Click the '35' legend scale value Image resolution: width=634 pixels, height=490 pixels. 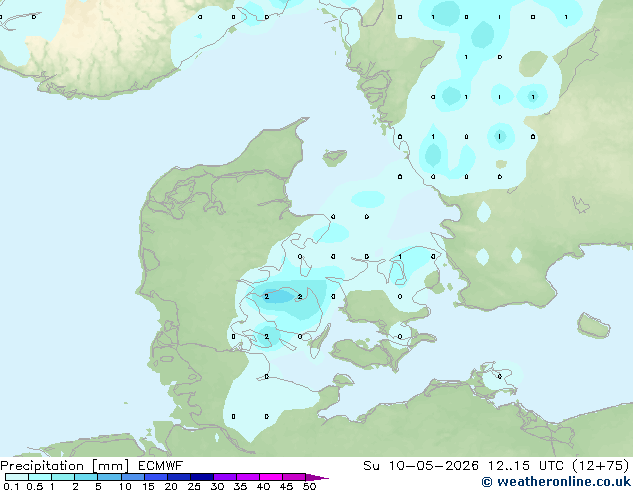240,486
